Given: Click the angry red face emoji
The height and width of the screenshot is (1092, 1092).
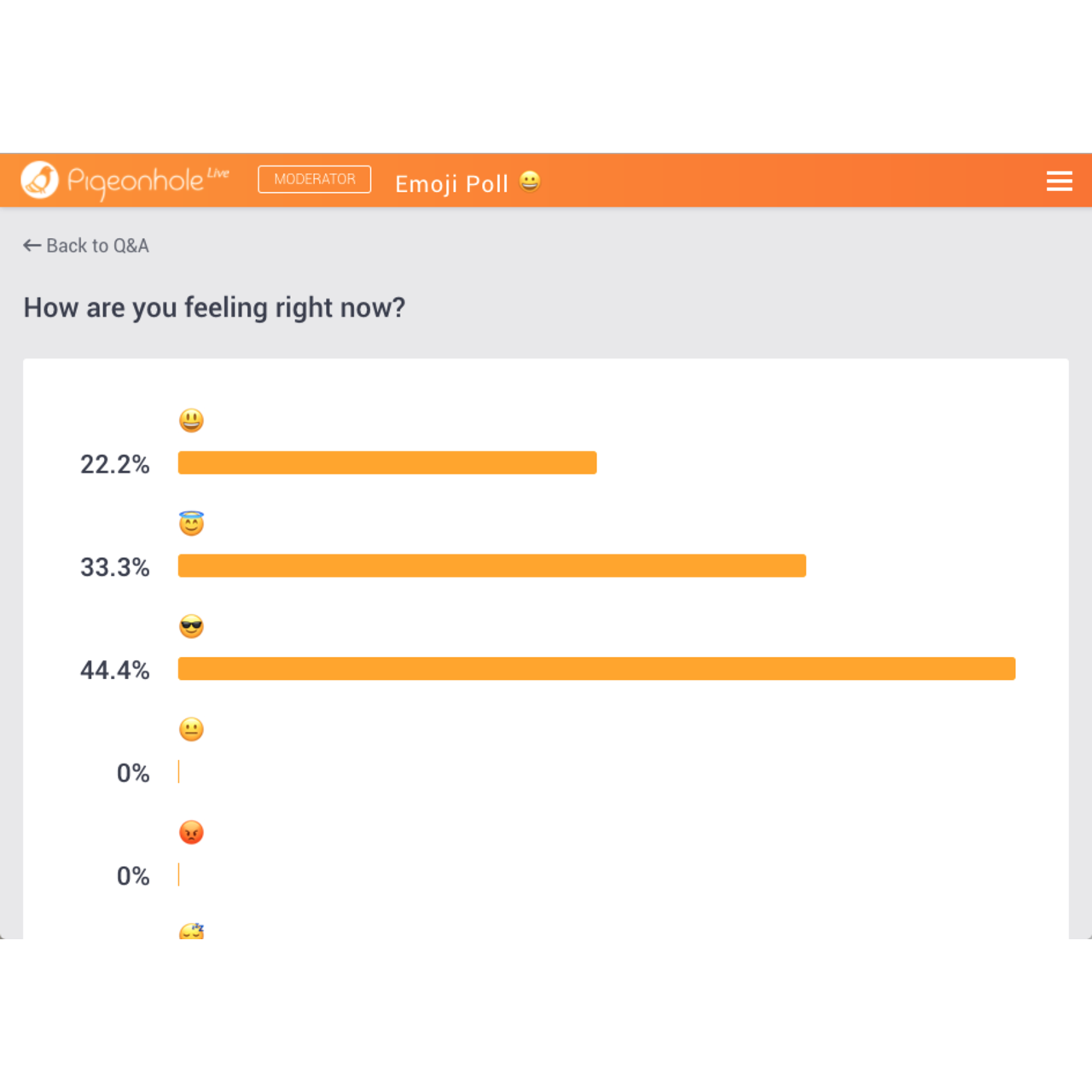Looking at the screenshot, I should tap(192, 832).
